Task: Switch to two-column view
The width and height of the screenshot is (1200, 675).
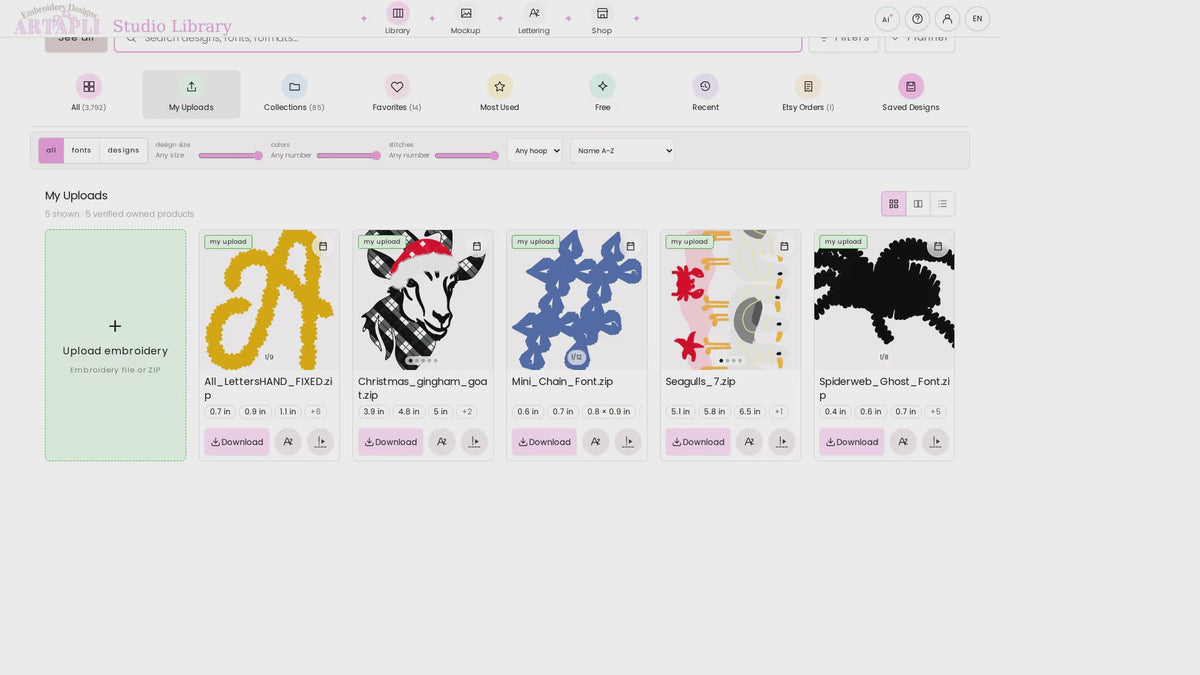Action: coord(918,204)
